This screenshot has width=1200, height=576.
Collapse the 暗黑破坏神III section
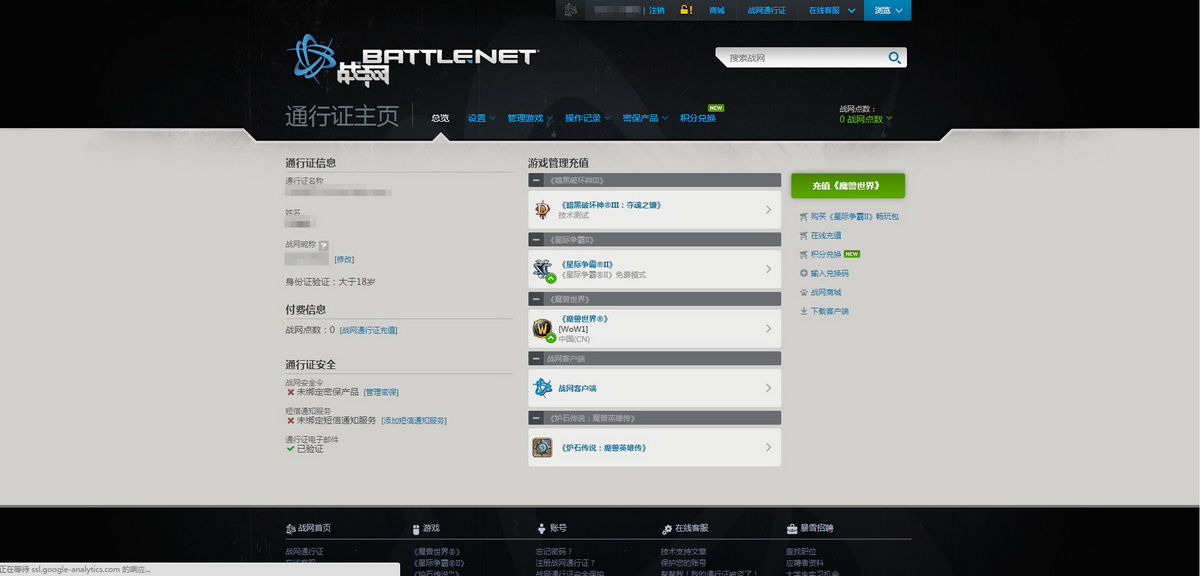[537, 181]
